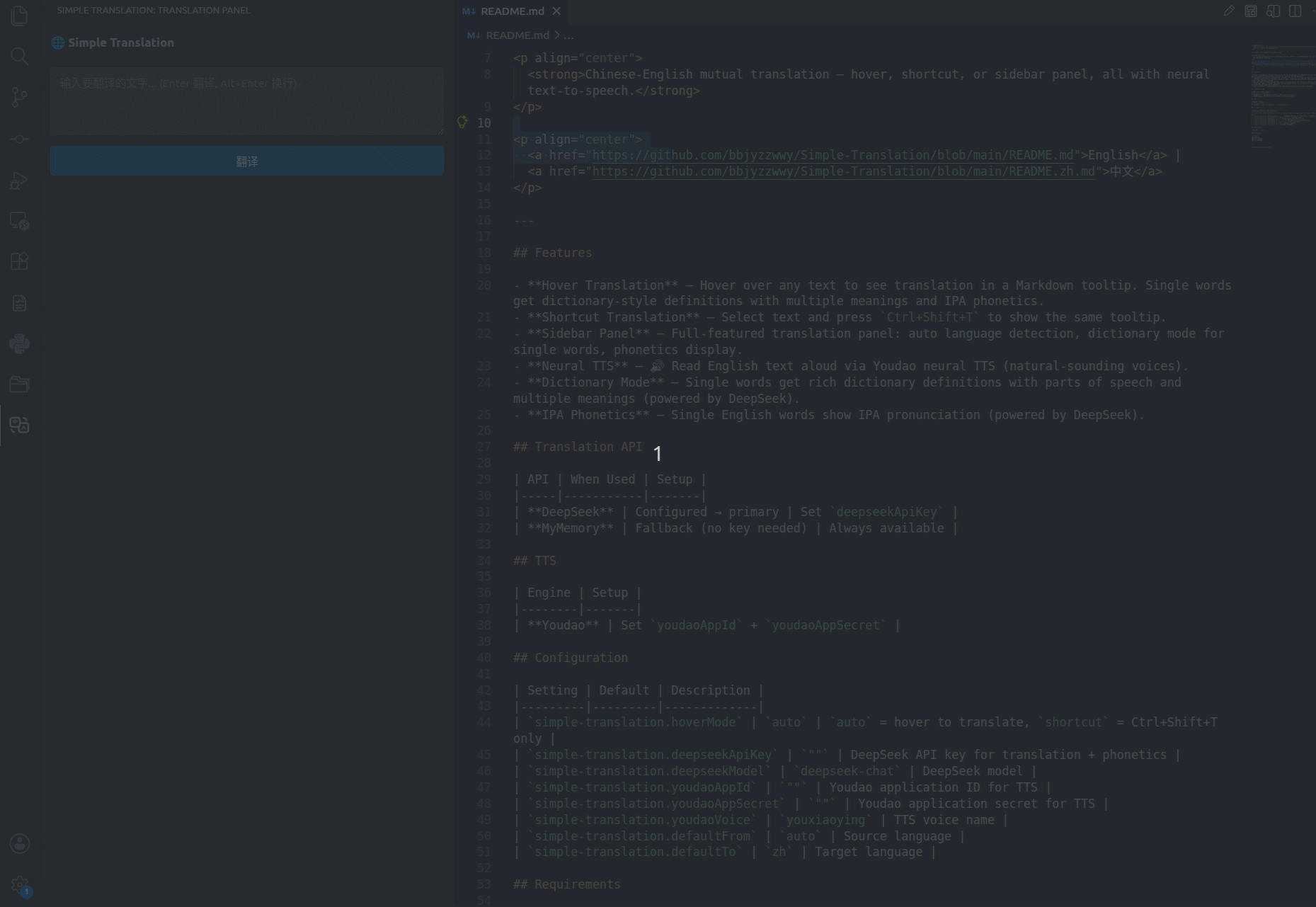Open the commit graph view icon

click(x=20, y=139)
